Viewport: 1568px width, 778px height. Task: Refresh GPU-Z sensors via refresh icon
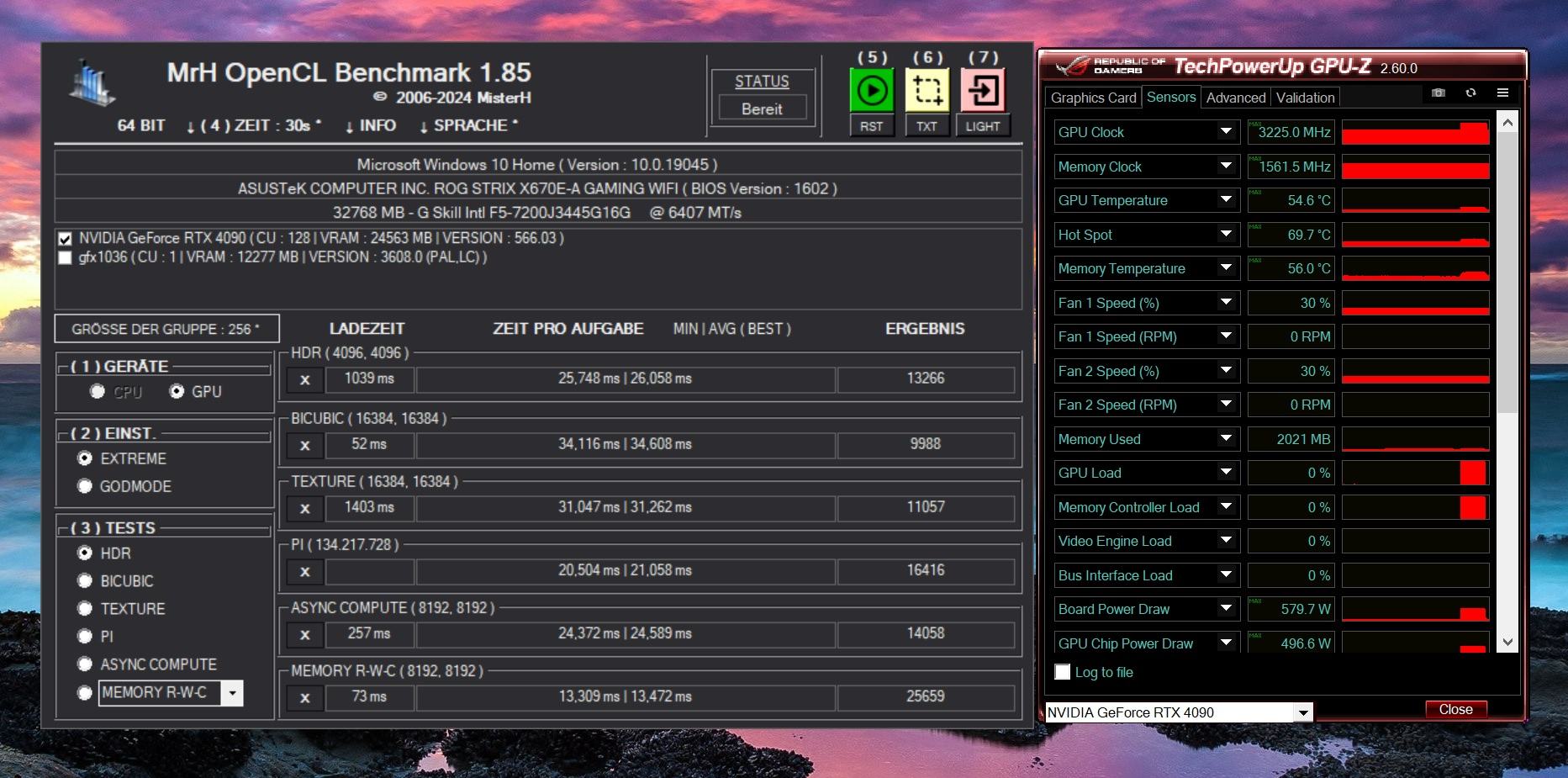(1470, 93)
